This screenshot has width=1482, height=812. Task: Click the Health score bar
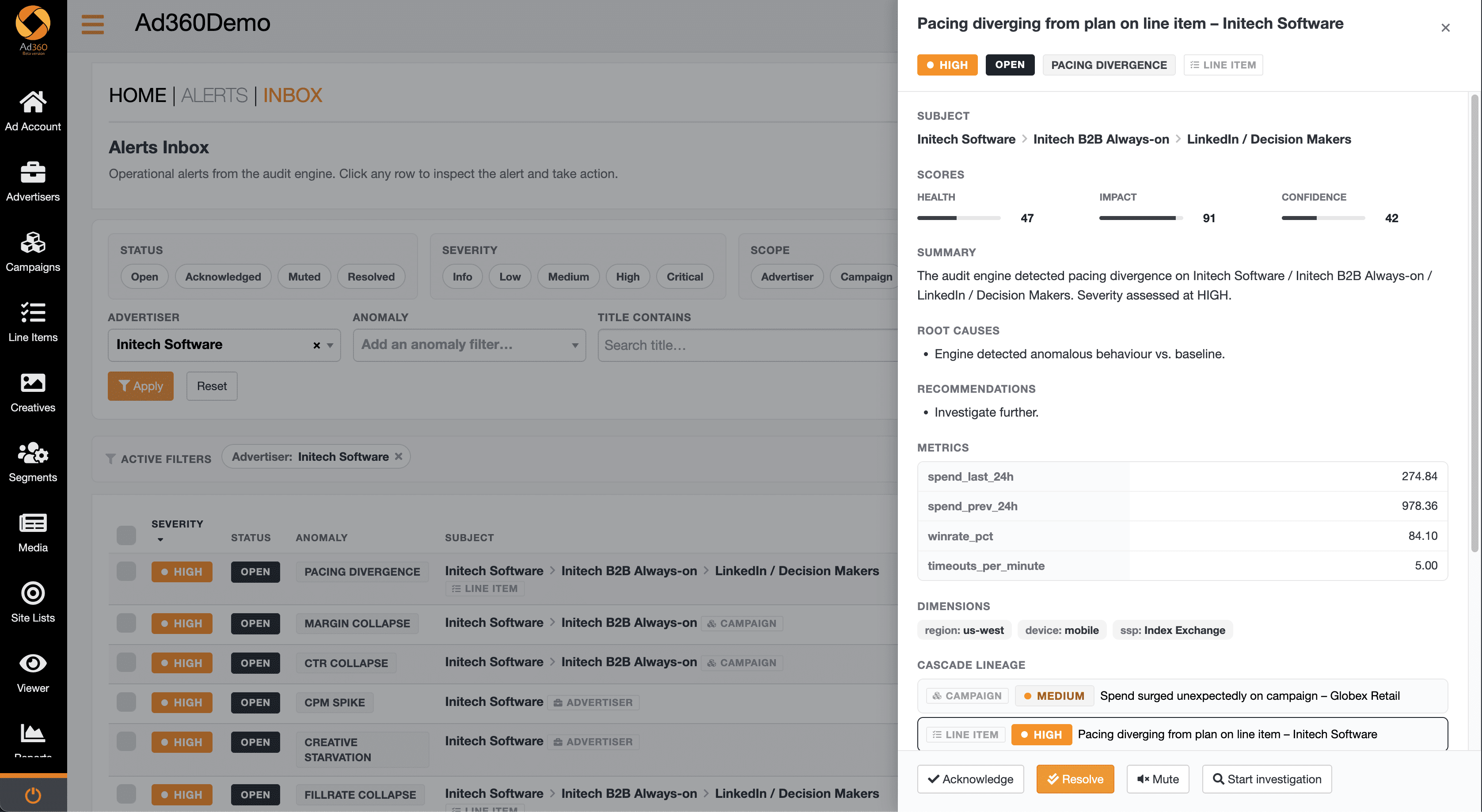coord(958,218)
